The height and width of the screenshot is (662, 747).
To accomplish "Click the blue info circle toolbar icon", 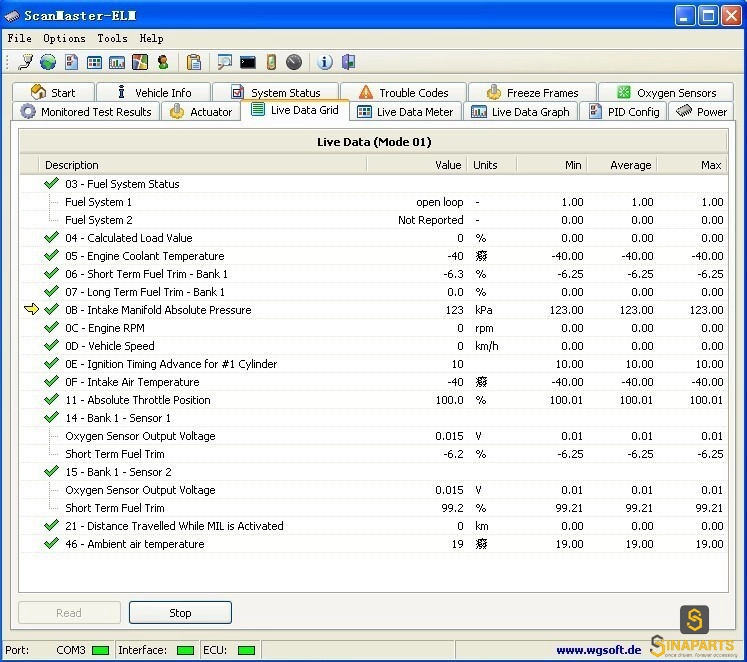I will (x=325, y=62).
